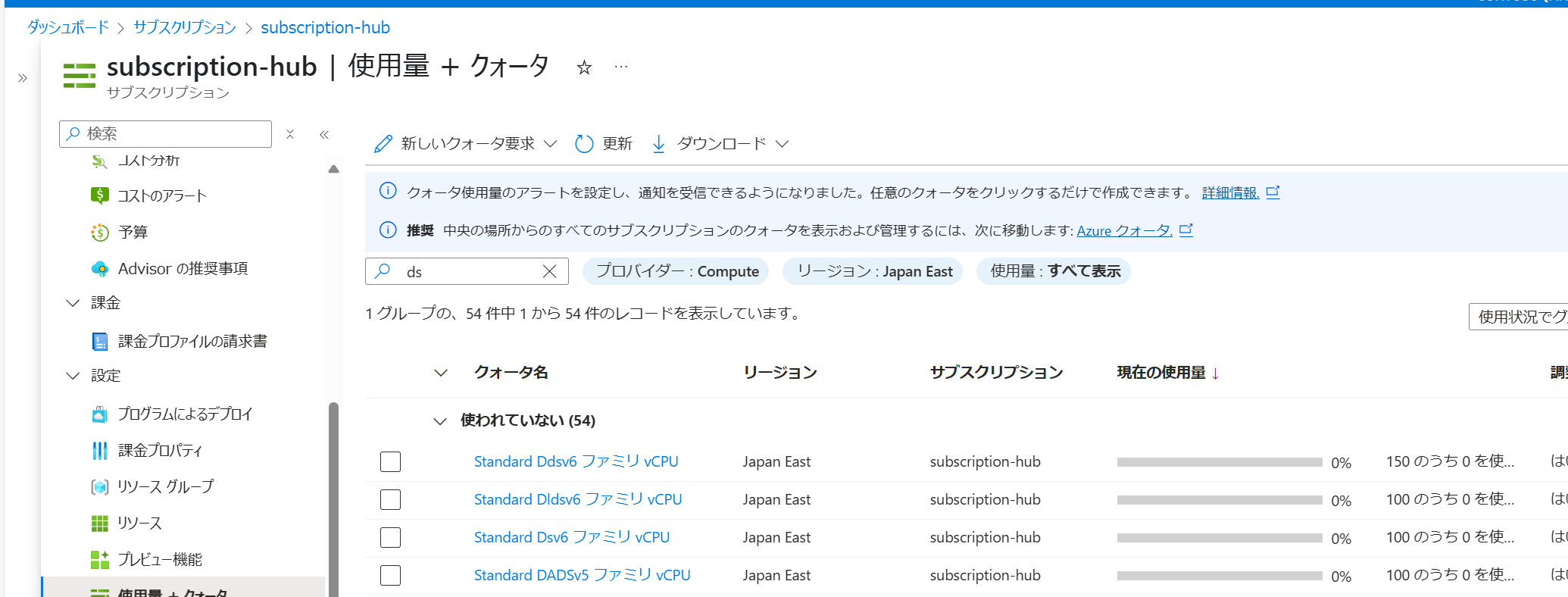Go to ダッシュボード breadcrumb
Viewport: 1568px width, 597px height.
(x=68, y=27)
